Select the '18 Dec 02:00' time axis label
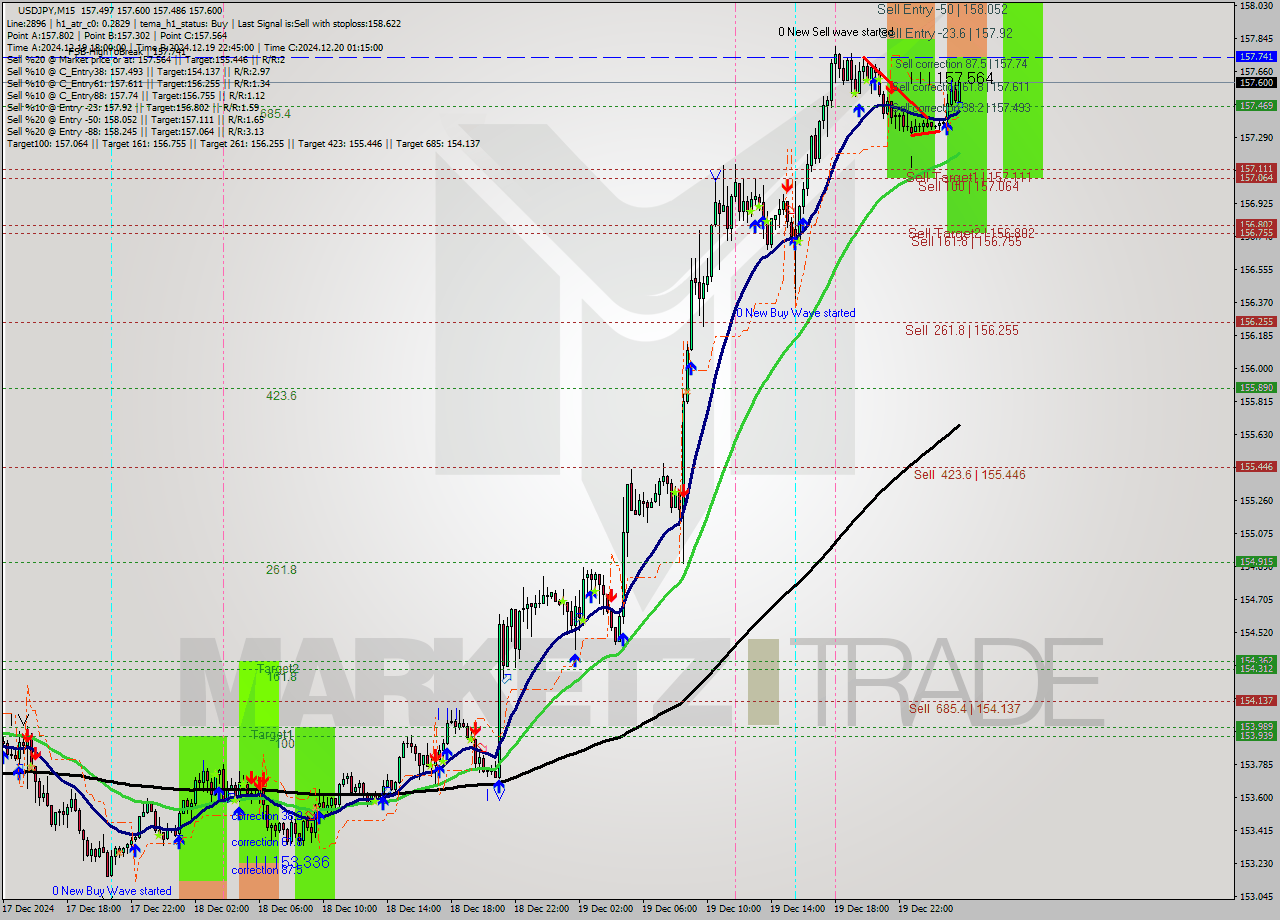This screenshot has width=1280, height=920. [x=221, y=909]
